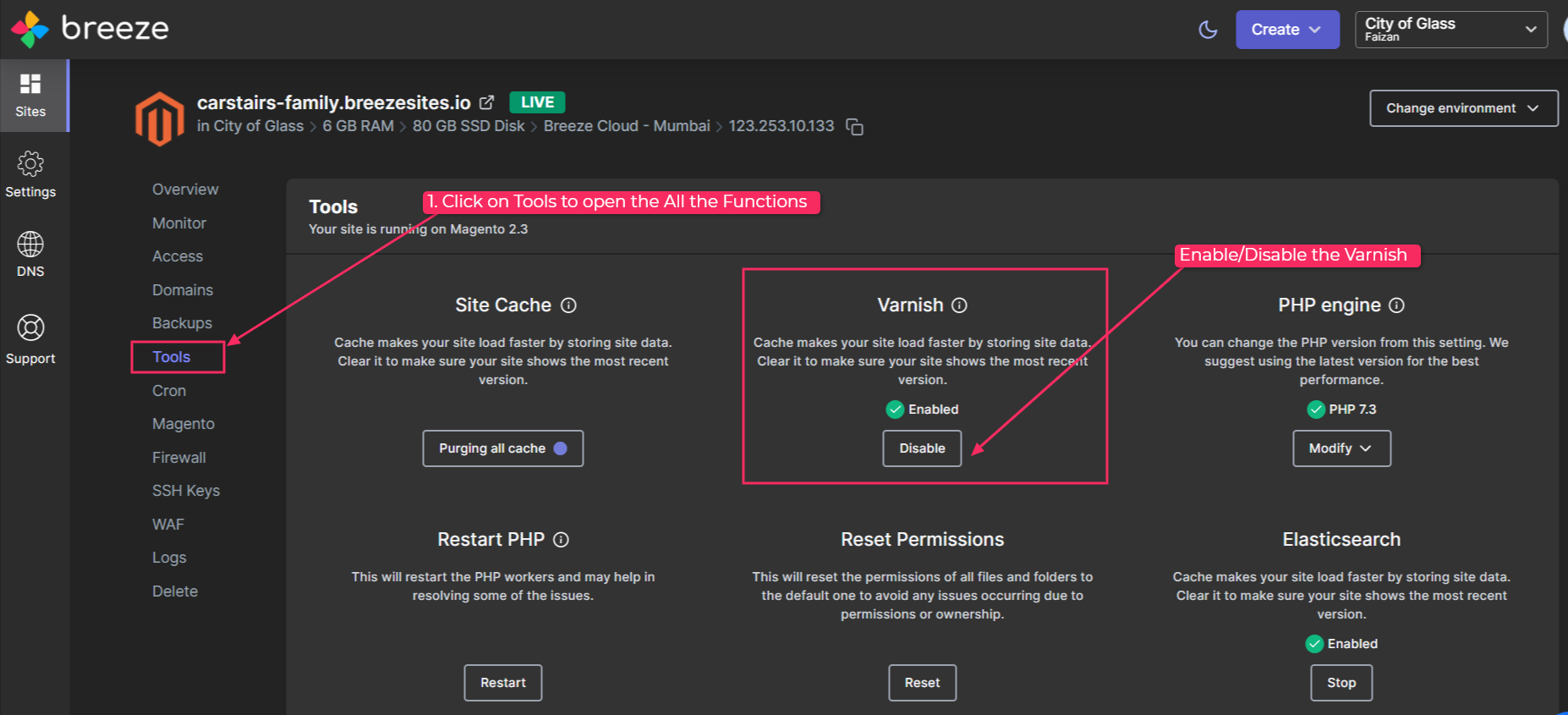Go to the Magento menu item
1568x715 pixels.
184,424
